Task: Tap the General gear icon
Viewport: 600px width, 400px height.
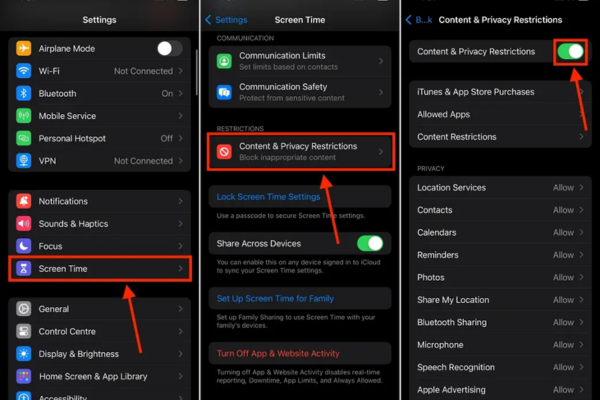Action: point(23,309)
